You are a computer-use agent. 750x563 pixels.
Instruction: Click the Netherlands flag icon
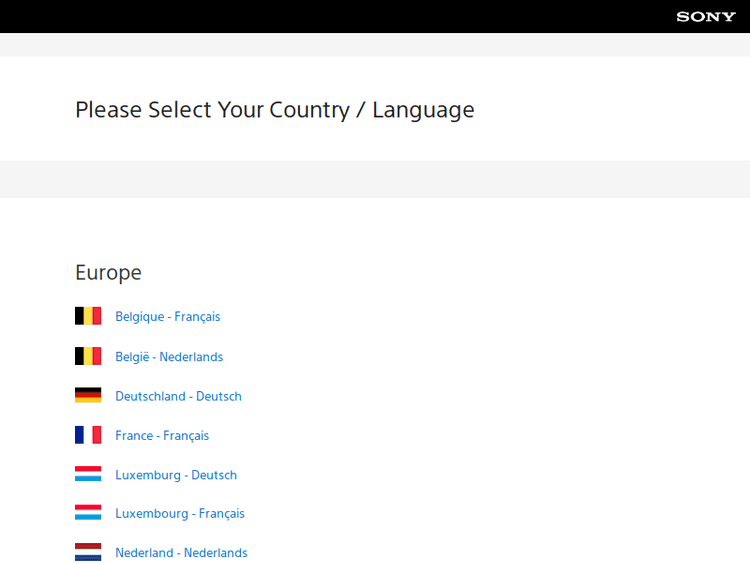point(88,552)
